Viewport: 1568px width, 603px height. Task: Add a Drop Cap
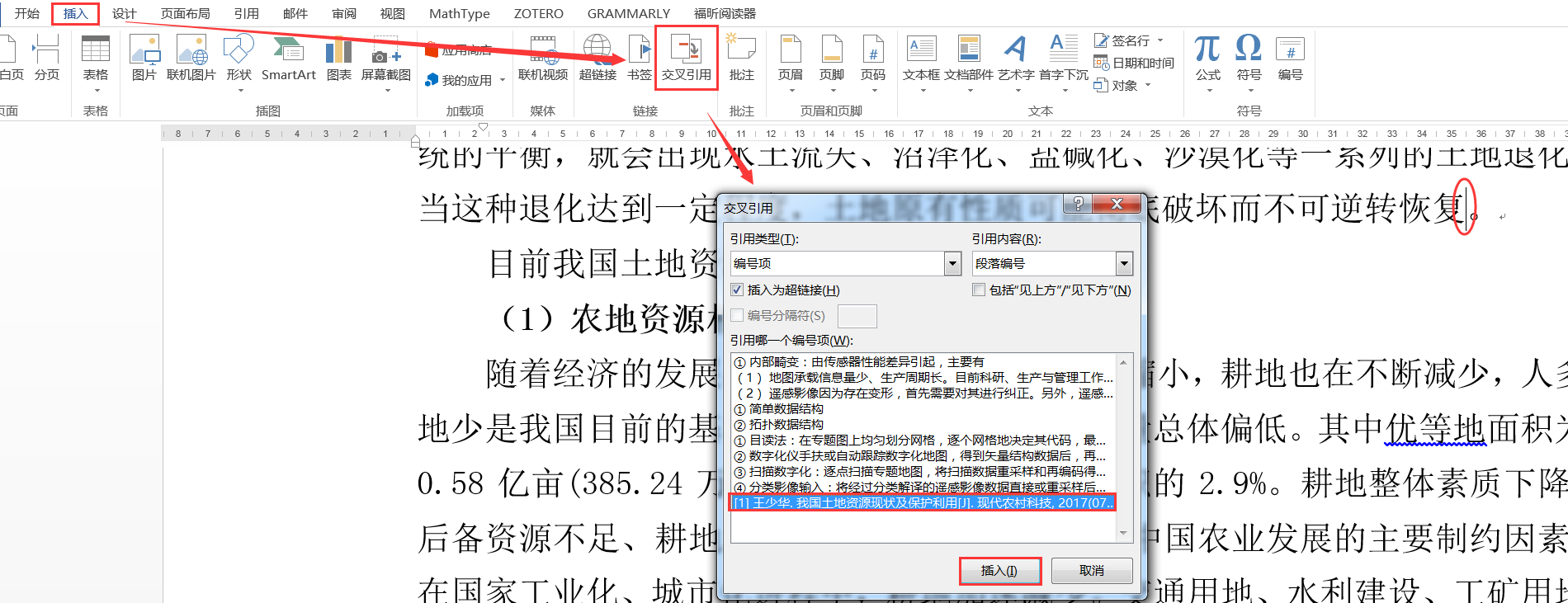click(x=1064, y=59)
